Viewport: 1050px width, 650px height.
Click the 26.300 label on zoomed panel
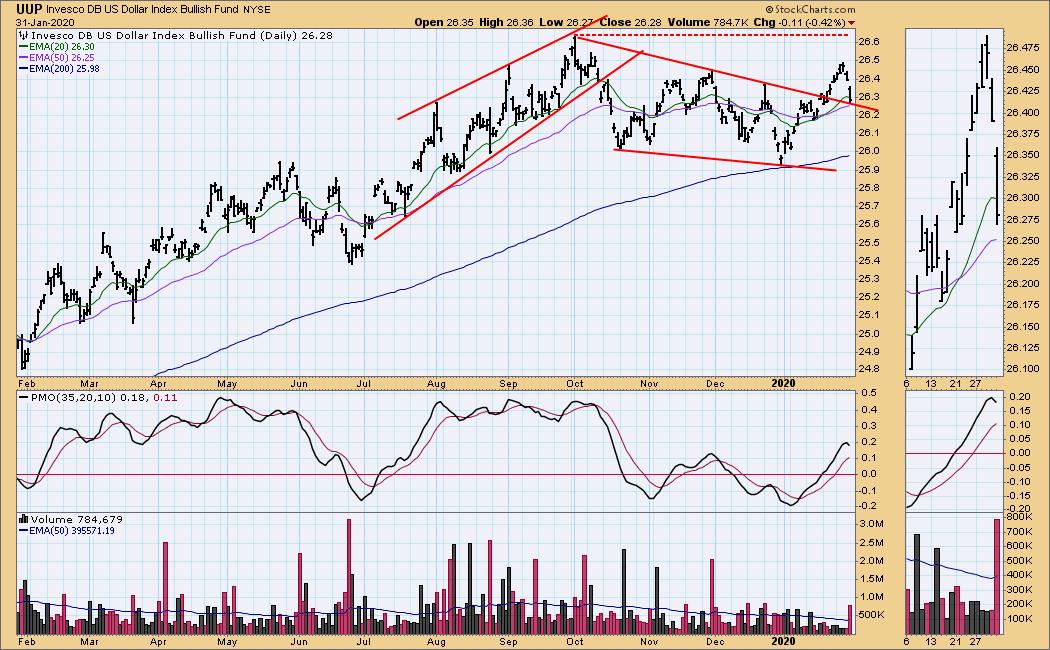tap(1021, 198)
